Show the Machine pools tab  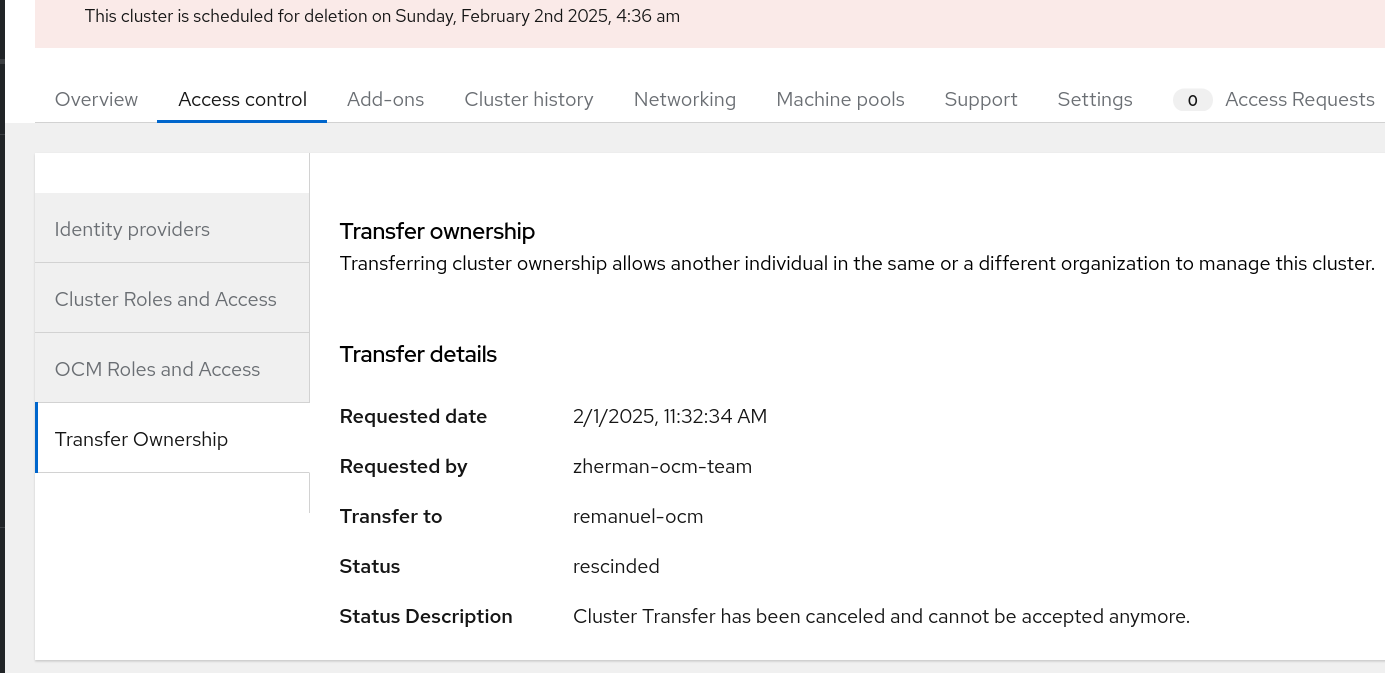(x=840, y=100)
